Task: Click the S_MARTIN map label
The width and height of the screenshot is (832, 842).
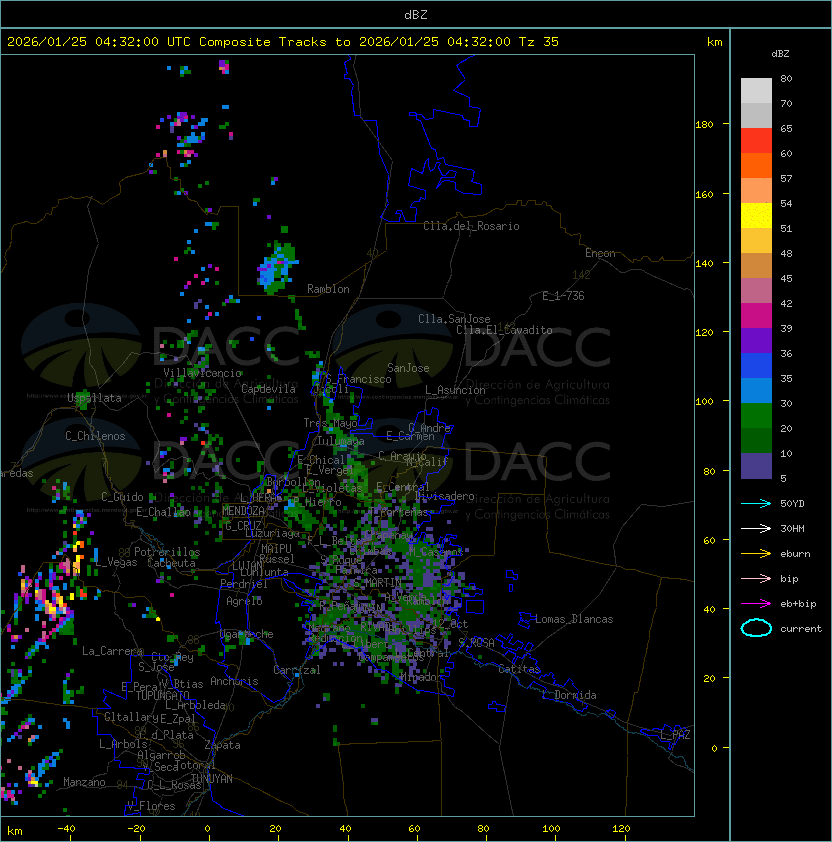Action: click(378, 582)
